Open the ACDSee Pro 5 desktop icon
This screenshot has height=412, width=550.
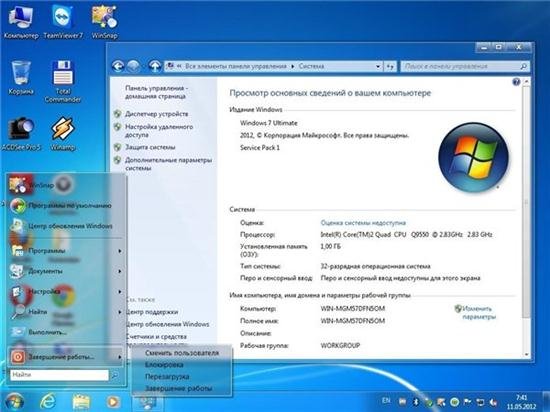pos(21,134)
